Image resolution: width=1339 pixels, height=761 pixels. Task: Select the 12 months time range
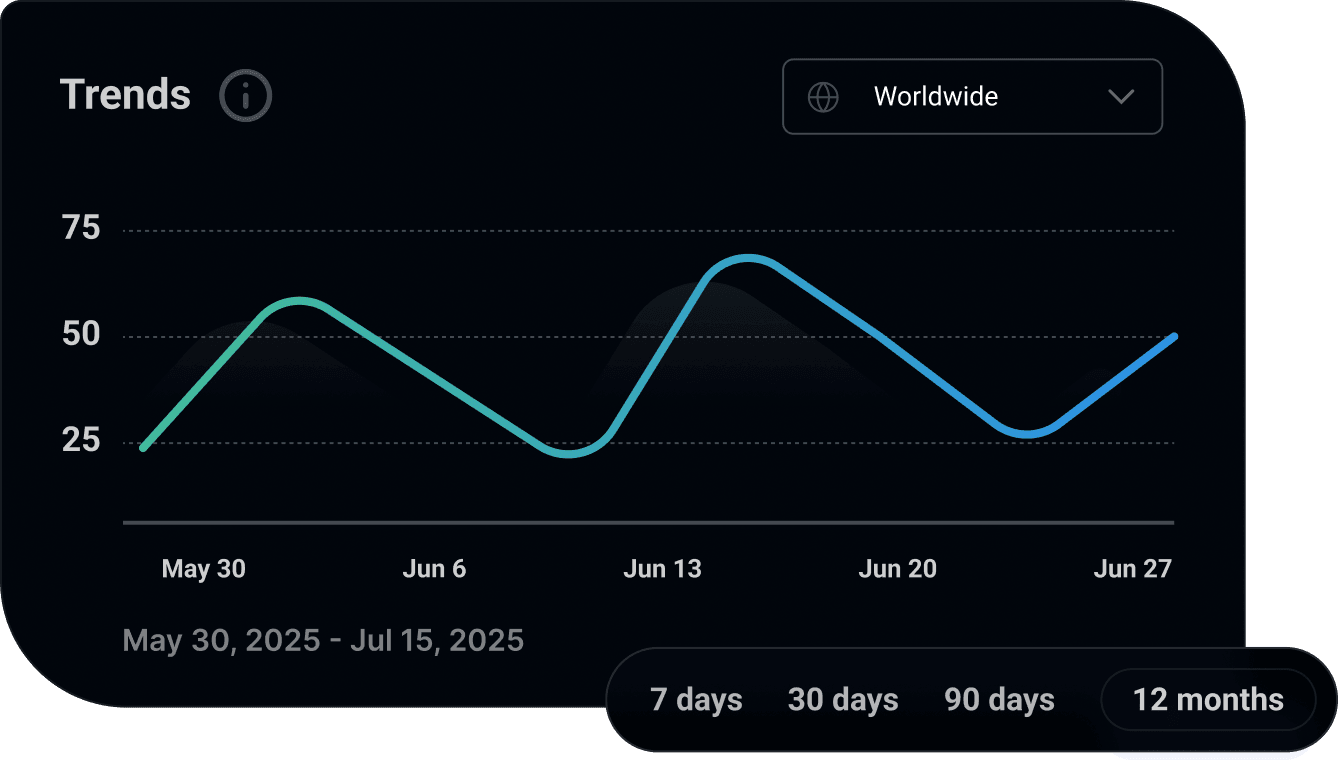point(1208,700)
